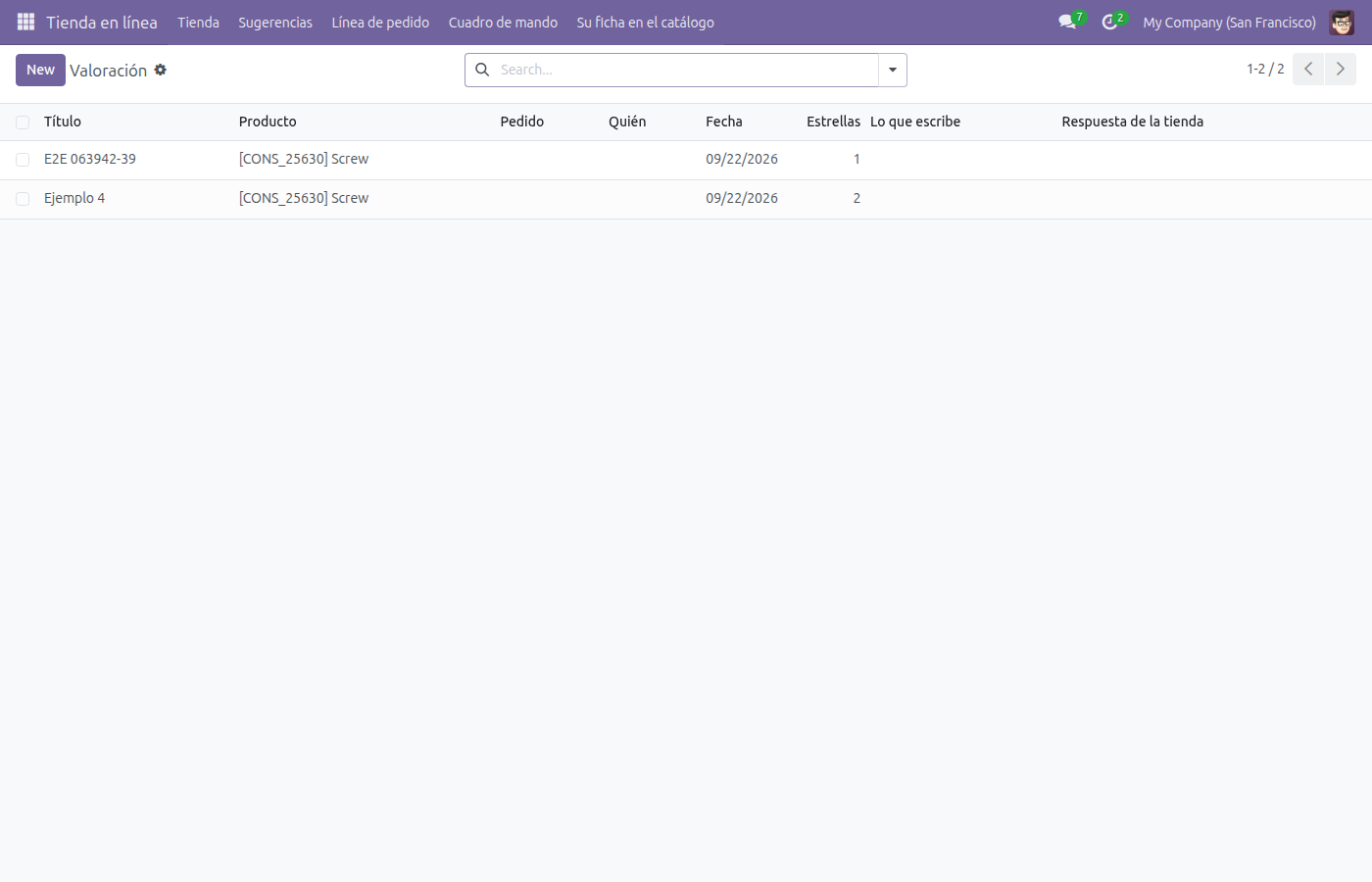Go to previous page arrow
Screen dimensions: 1372x882
(1308, 69)
